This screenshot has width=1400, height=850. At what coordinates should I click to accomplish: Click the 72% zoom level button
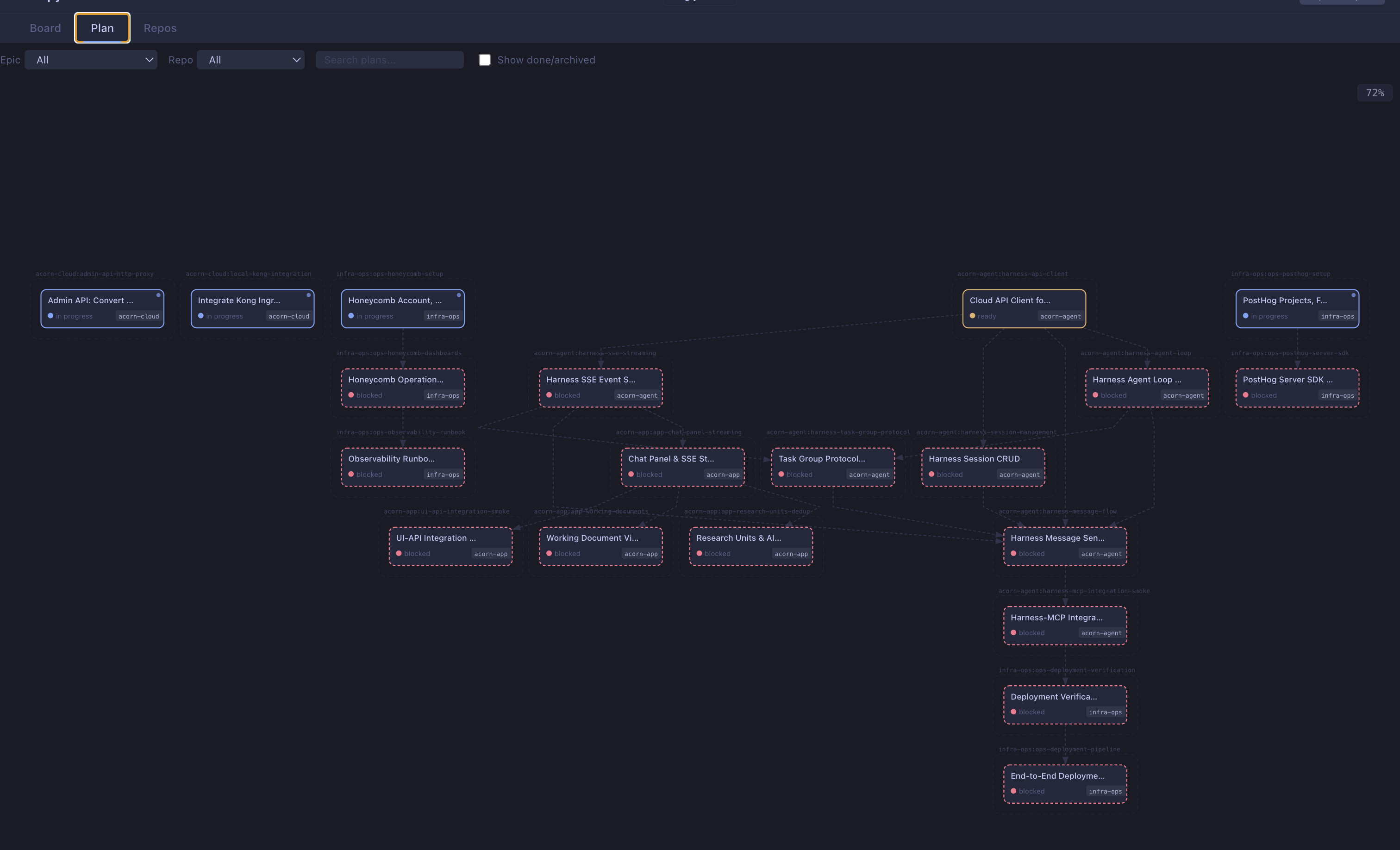(x=1375, y=93)
